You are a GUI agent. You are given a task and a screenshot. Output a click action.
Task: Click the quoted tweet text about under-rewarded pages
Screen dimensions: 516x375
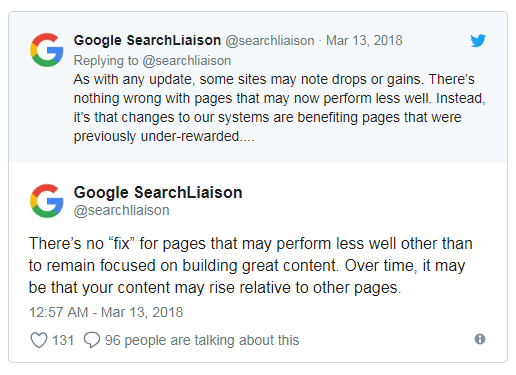pyautogui.click(x=279, y=108)
